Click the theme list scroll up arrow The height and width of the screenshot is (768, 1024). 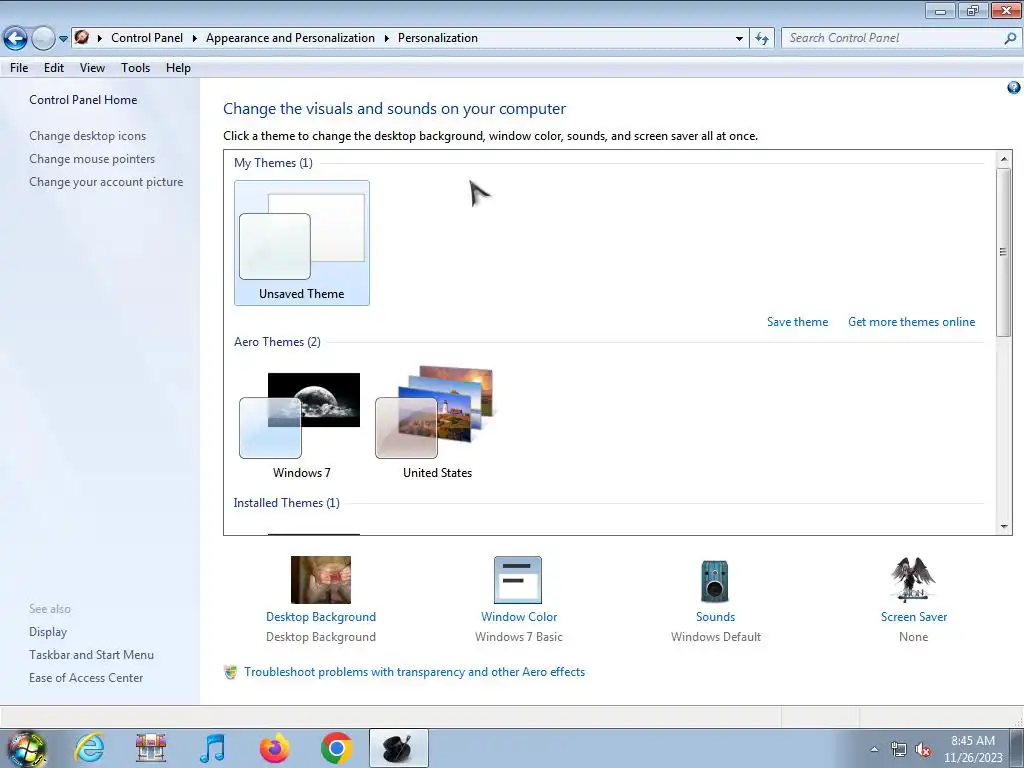click(x=1004, y=159)
